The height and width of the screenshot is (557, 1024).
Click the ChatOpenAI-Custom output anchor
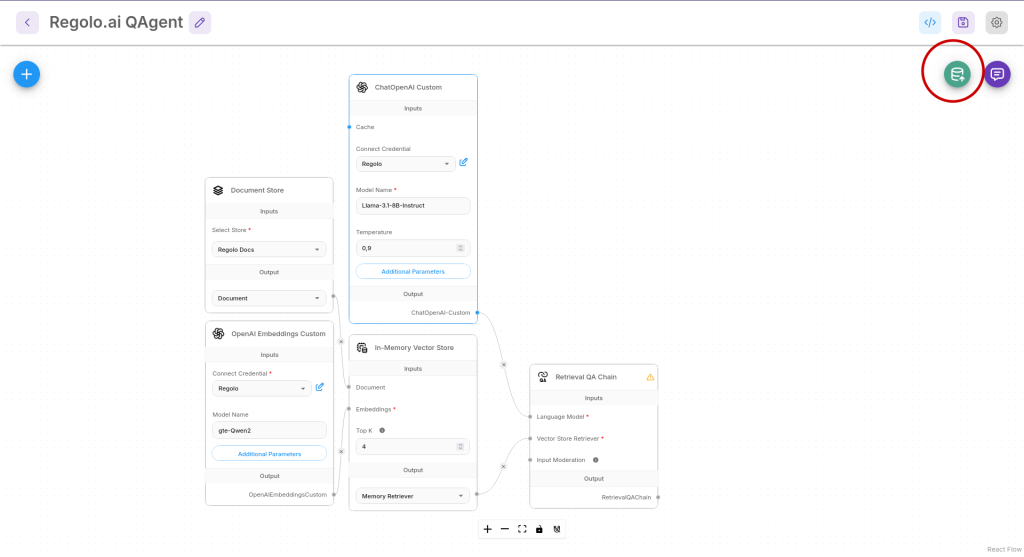[x=477, y=313]
